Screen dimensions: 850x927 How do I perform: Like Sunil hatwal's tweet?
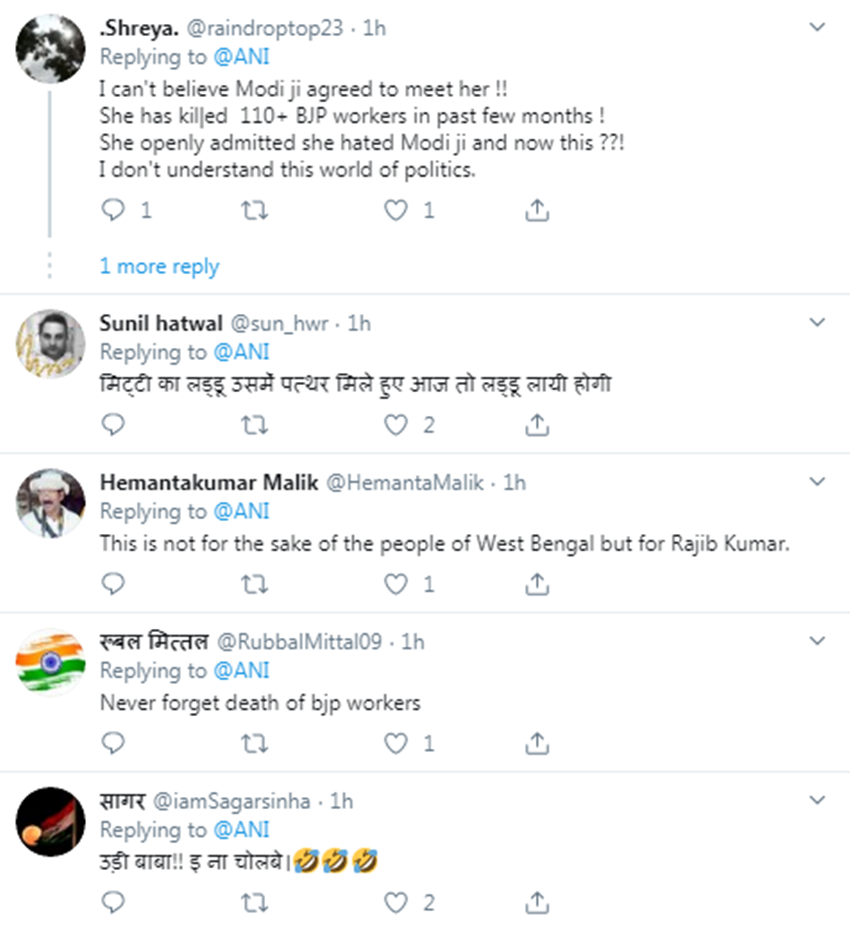tap(397, 425)
